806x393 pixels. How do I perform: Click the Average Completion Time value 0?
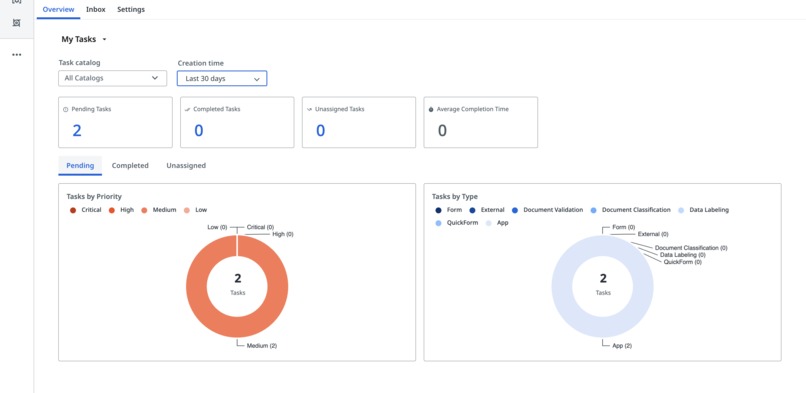point(442,130)
